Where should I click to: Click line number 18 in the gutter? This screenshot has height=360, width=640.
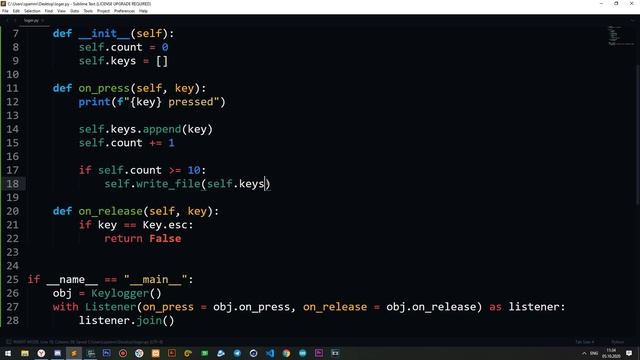click(13, 184)
